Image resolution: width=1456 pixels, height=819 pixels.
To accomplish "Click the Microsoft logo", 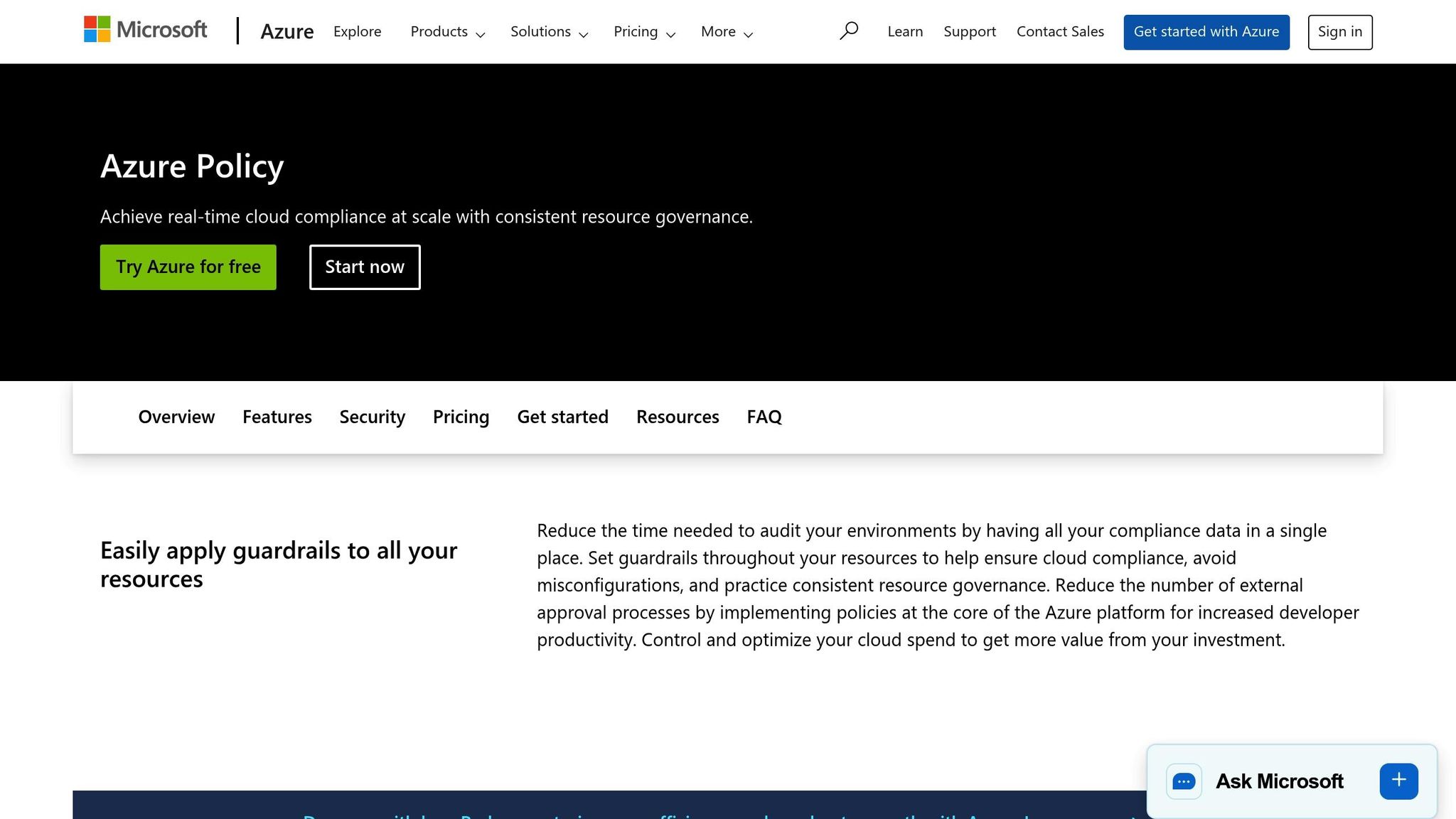I will 145,30.
